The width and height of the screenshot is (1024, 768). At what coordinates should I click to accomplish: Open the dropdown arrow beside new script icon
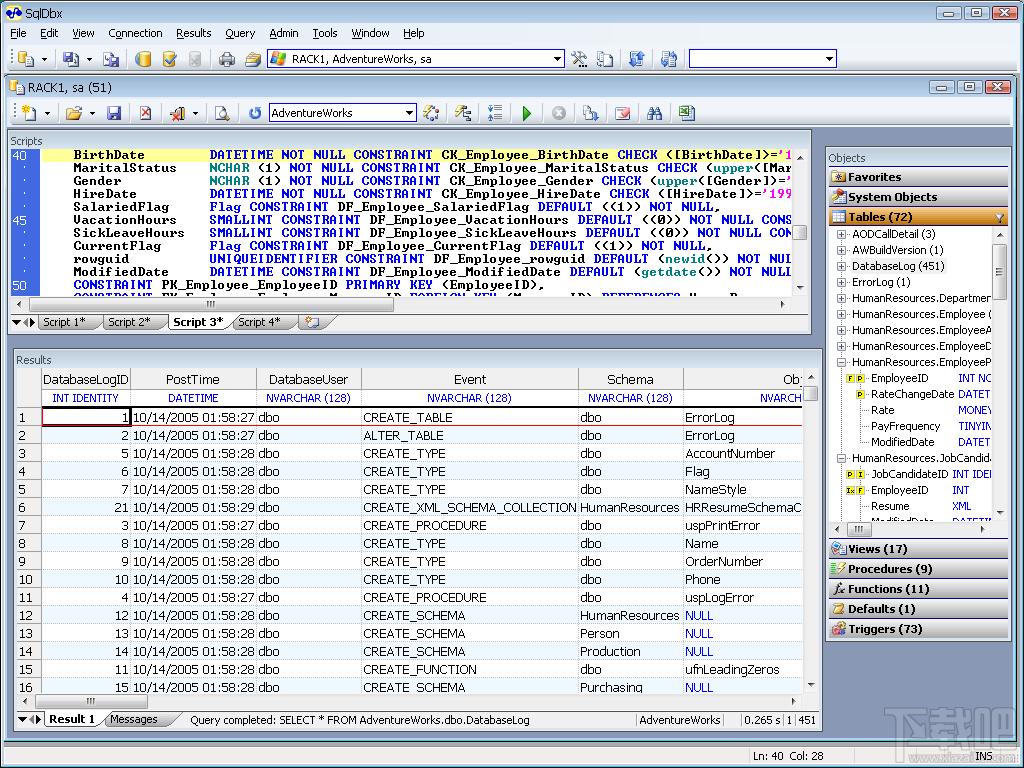tap(47, 114)
